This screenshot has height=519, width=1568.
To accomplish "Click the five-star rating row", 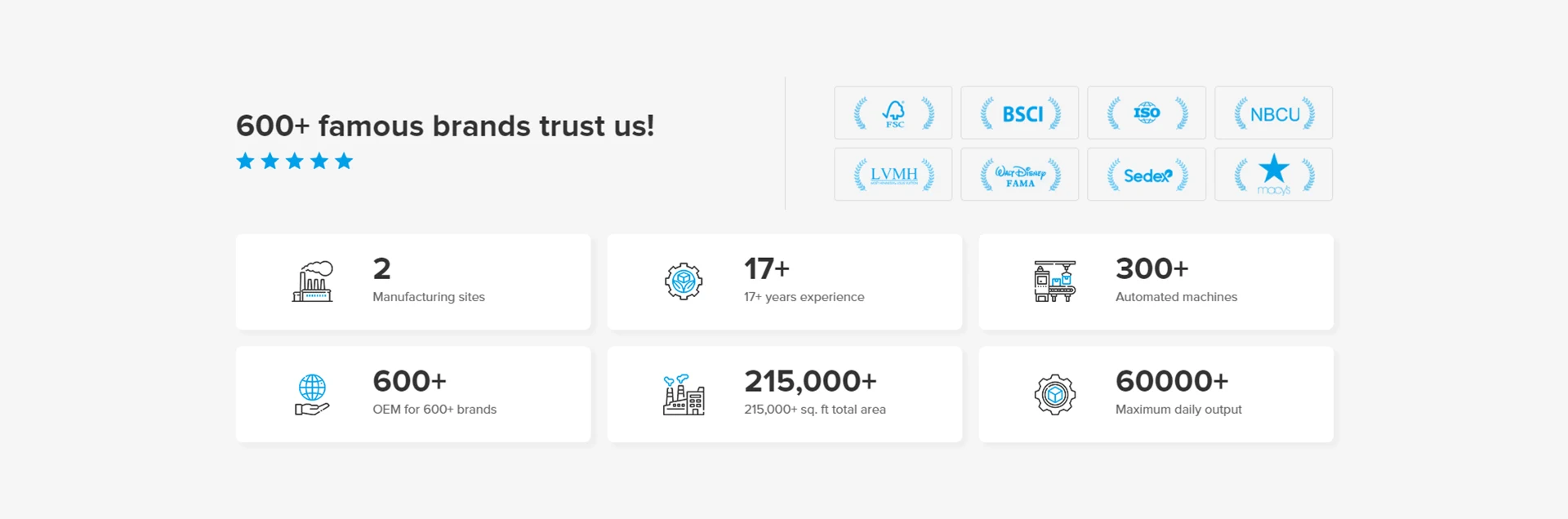I will [x=294, y=161].
